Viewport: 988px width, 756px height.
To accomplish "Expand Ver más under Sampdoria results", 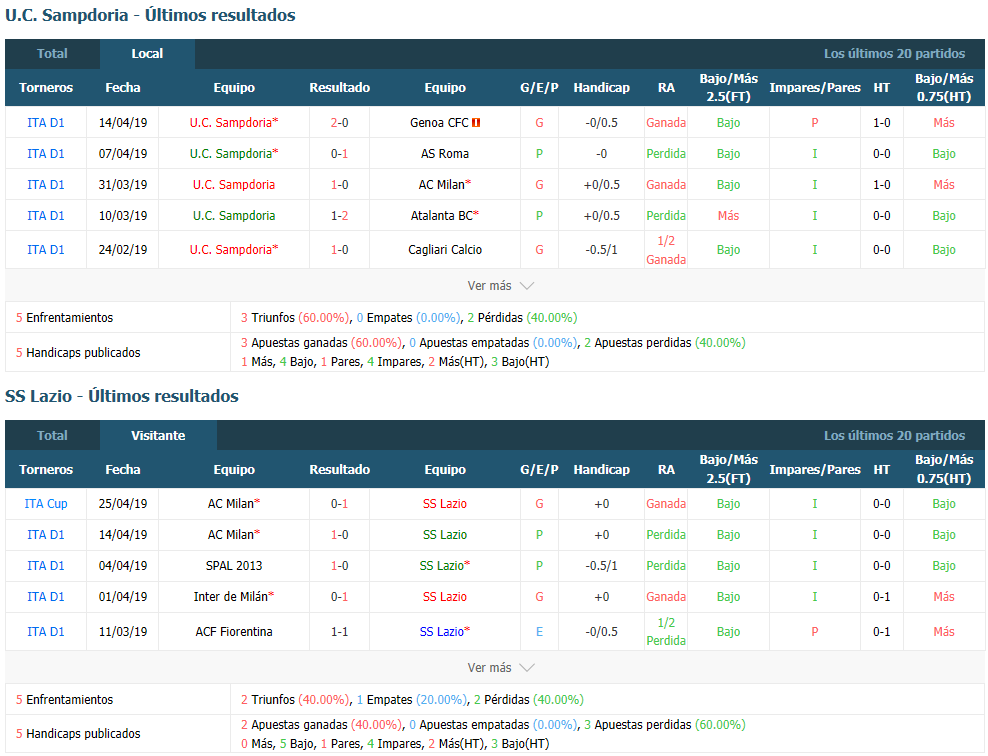I will (x=500, y=286).
